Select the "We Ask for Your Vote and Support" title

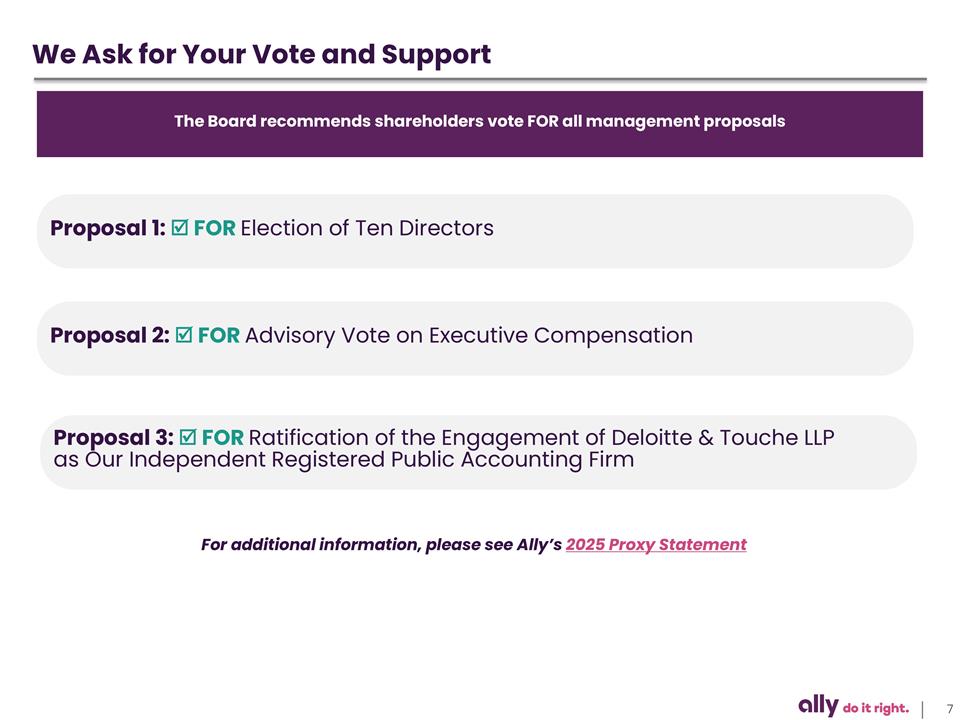(x=261, y=54)
